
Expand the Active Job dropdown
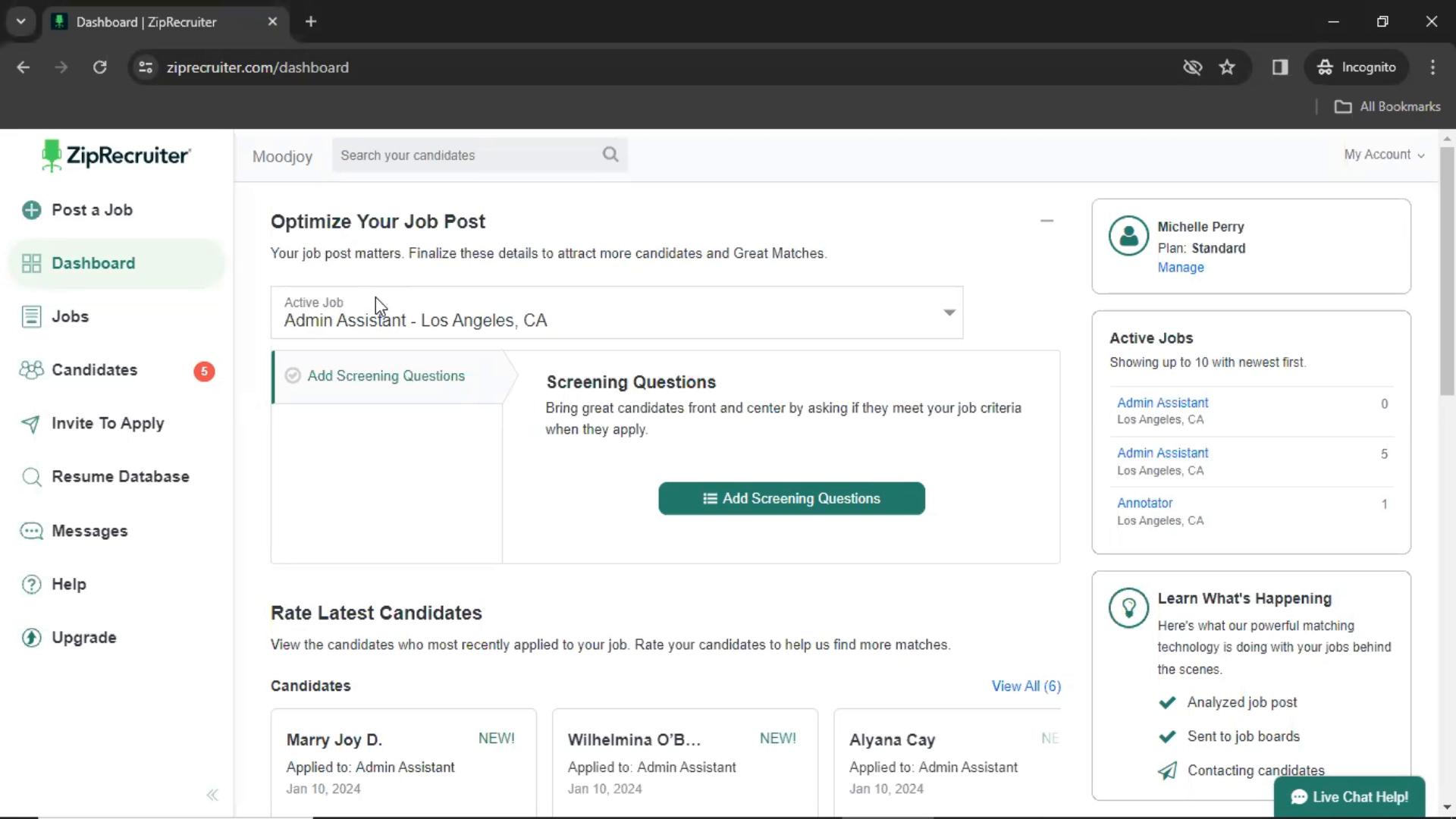[x=949, y=312]
